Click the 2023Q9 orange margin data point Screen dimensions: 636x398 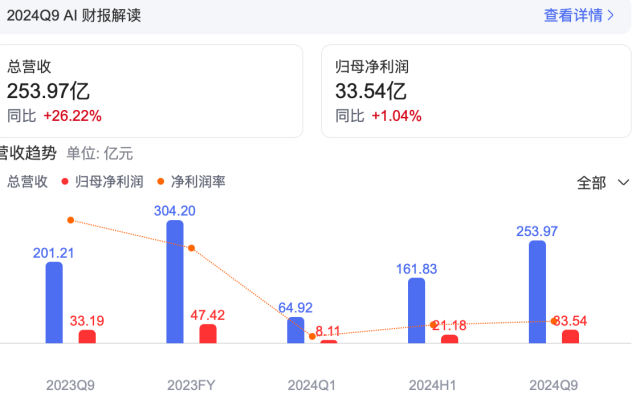coord(71,220)
